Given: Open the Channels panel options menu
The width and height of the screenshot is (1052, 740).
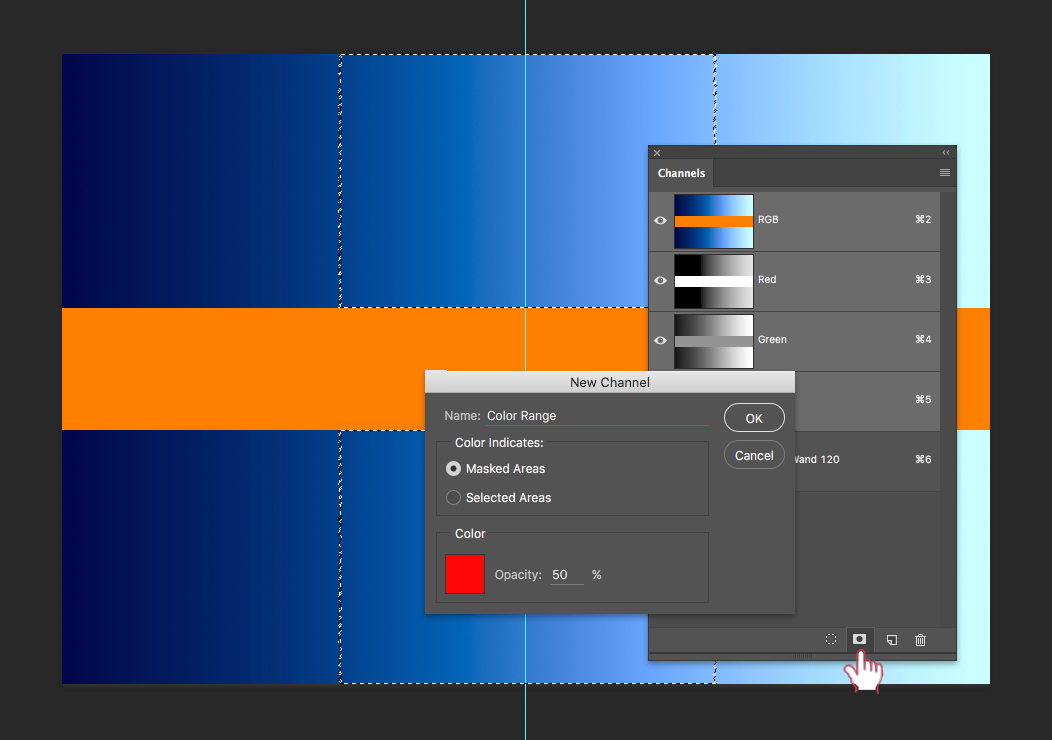Looking at the screenshot, I should point(945,173).
